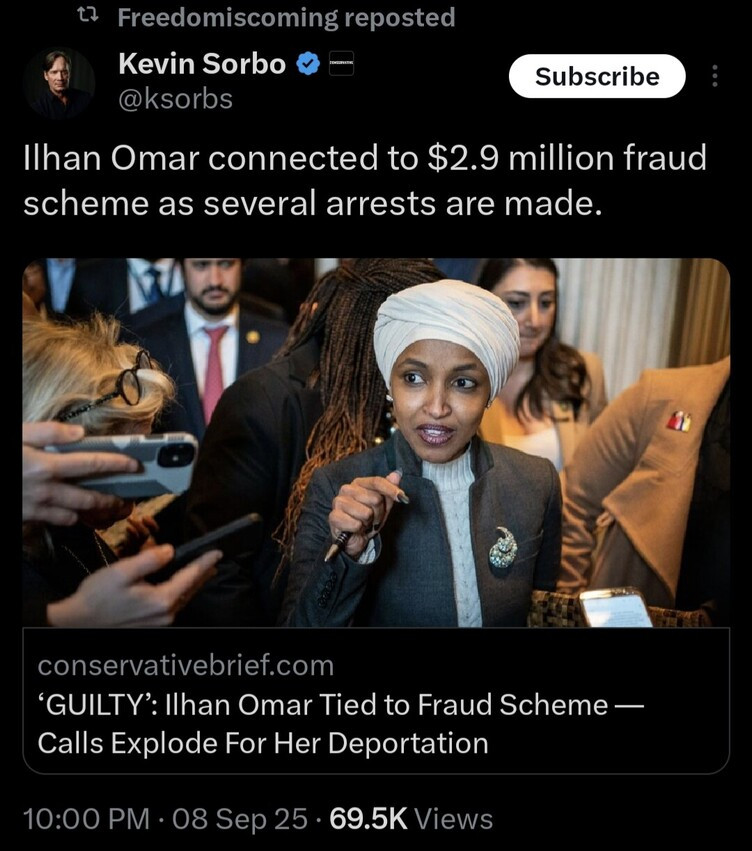The image size is (752, 851).
Task: Click the square affiliate badge beside checkmark
Action: point(341,63)
